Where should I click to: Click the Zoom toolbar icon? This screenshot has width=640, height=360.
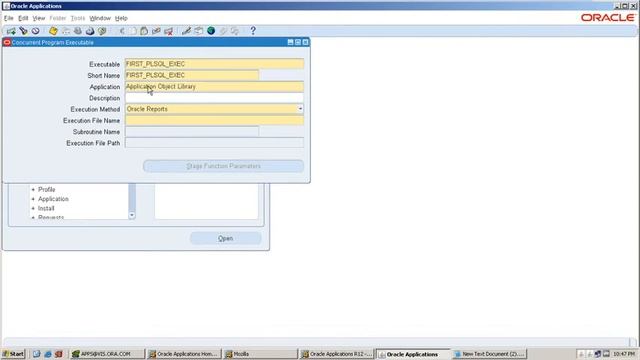coord(199,31)
